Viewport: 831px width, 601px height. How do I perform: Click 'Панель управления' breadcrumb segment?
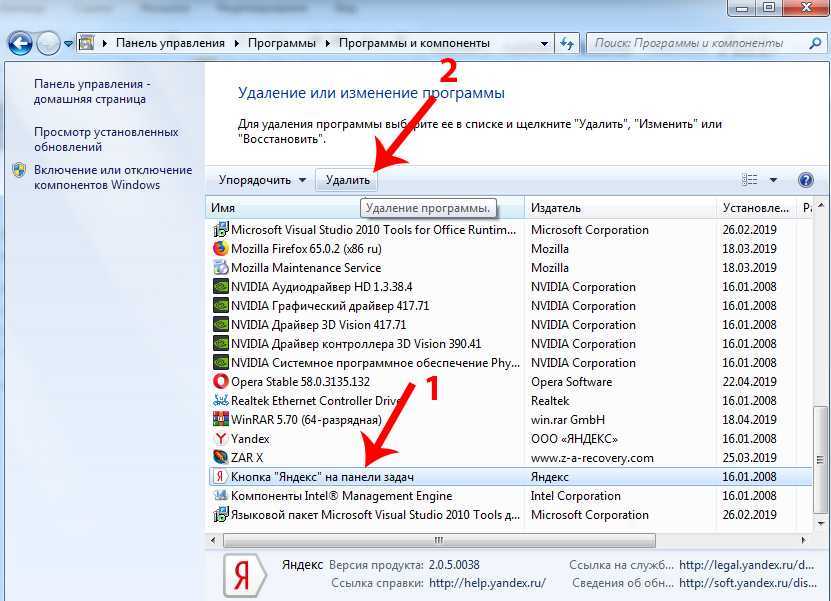170,43
